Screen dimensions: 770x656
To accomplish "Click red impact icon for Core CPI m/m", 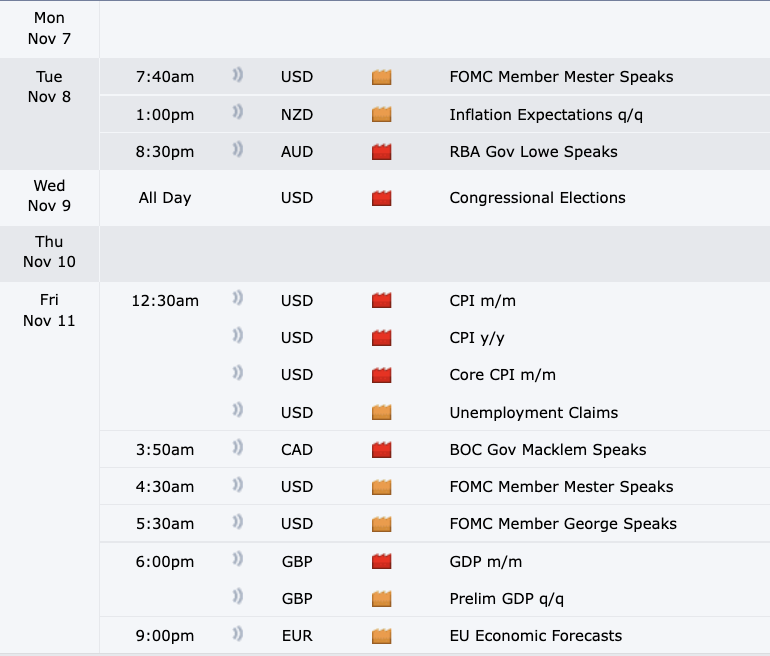I will click(x=381, y=375).
